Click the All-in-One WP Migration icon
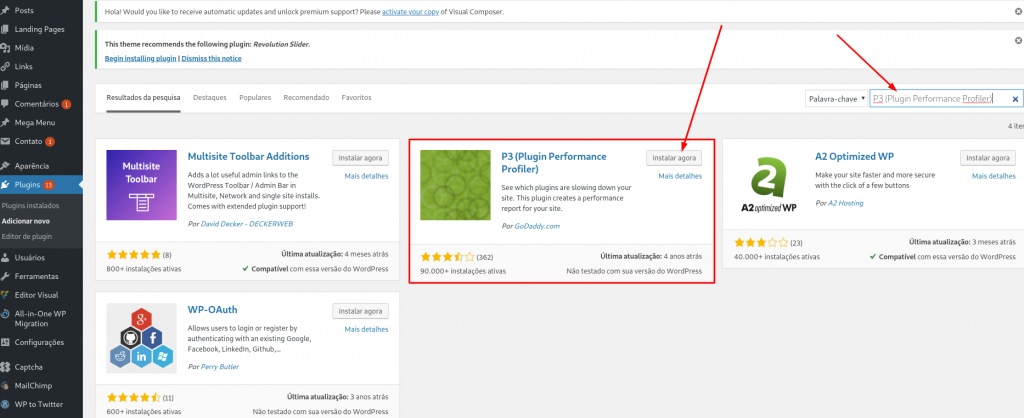Viewport: 1024px width, 418px height. point(5,314)
